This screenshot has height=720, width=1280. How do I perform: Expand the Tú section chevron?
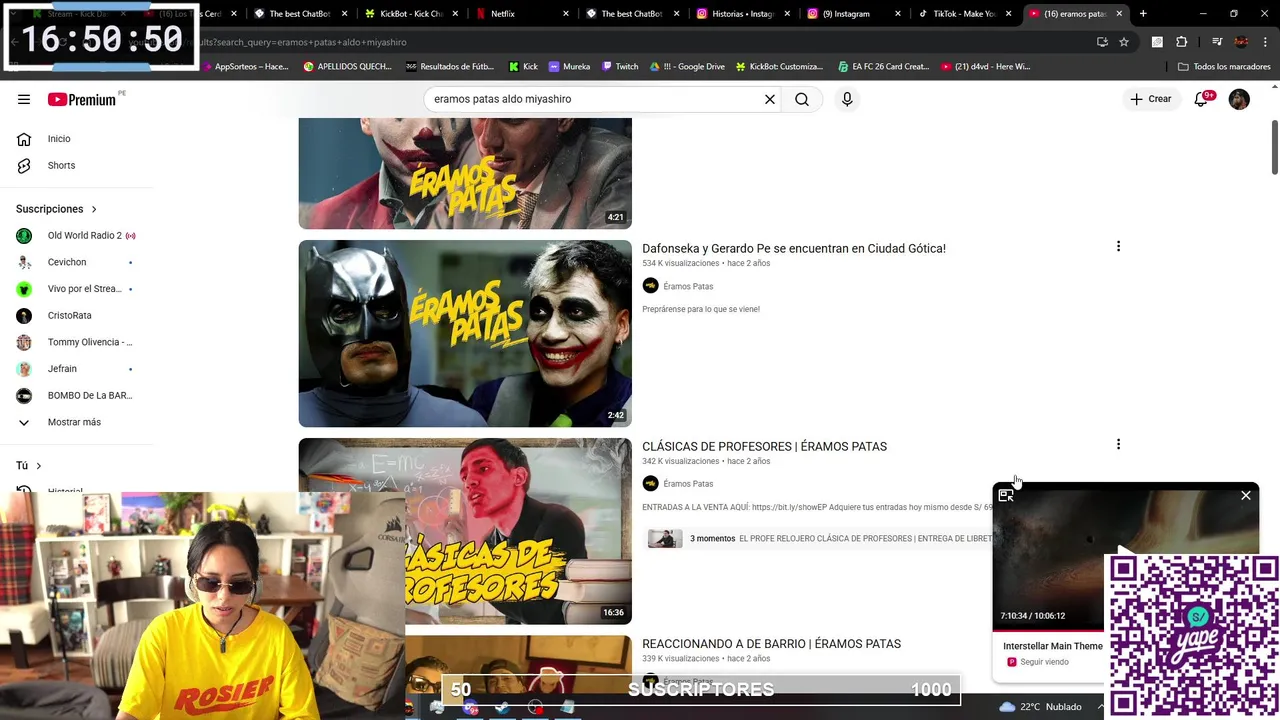[39, 466]
